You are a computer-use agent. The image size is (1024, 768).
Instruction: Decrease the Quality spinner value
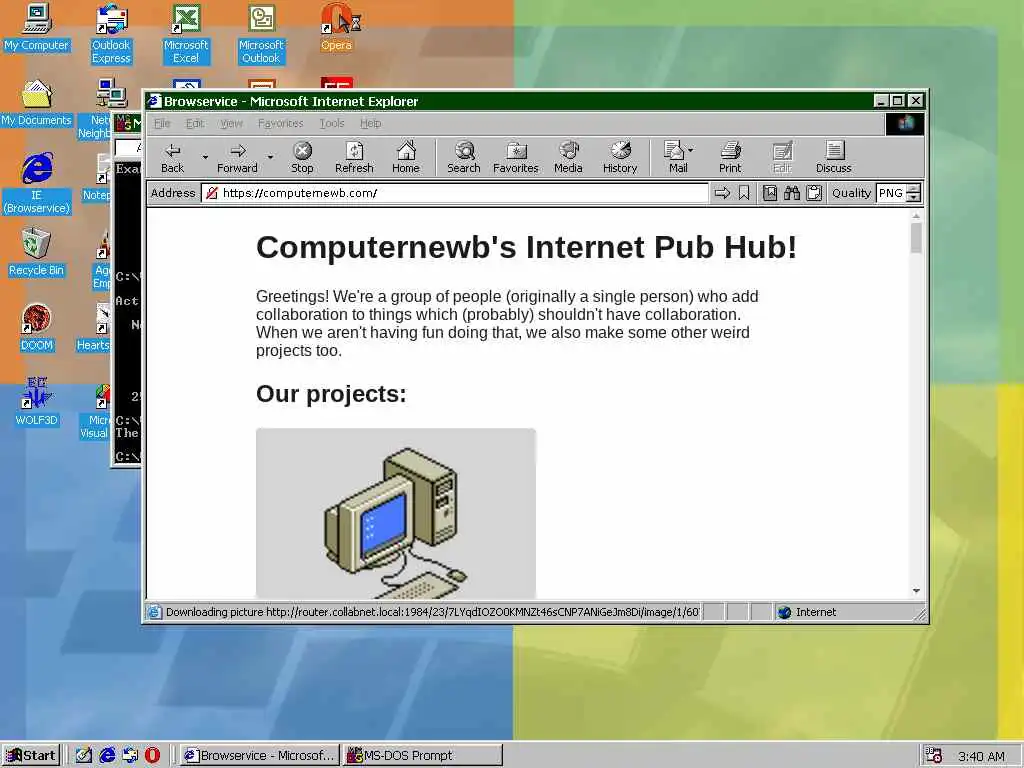(x=914, y=198)
